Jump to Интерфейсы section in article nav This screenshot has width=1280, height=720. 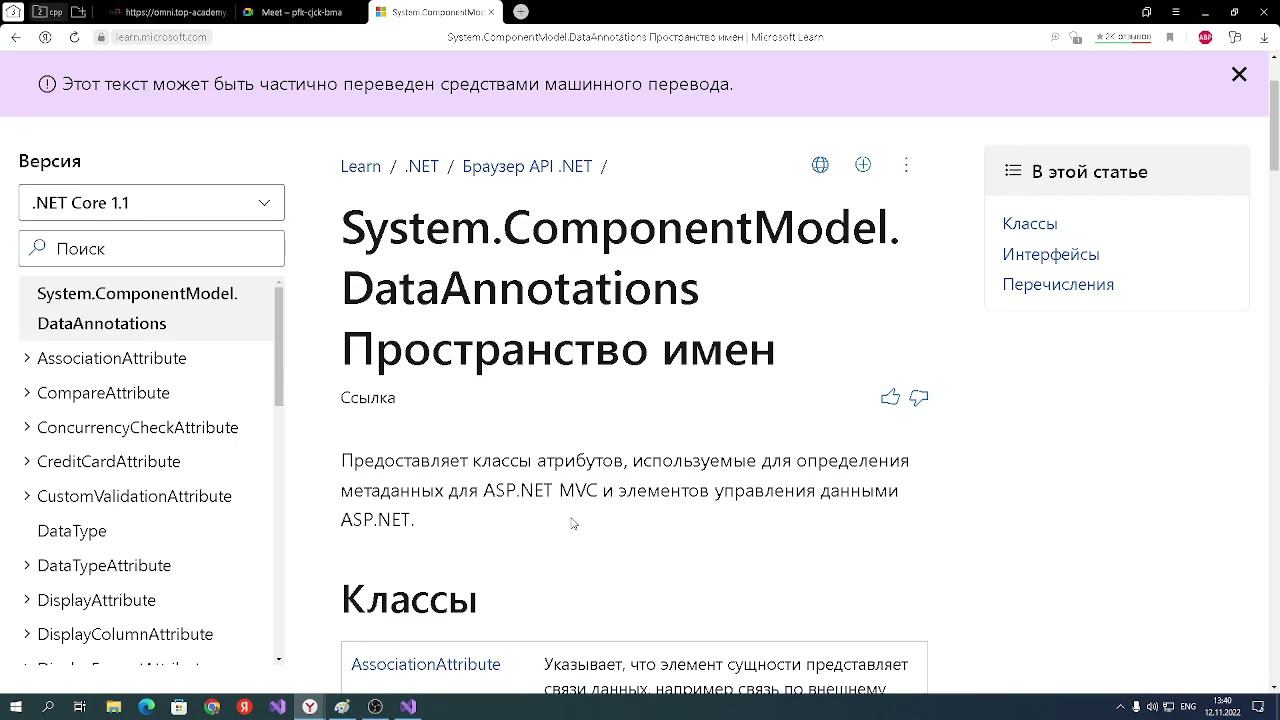[x=1051, y=254]
